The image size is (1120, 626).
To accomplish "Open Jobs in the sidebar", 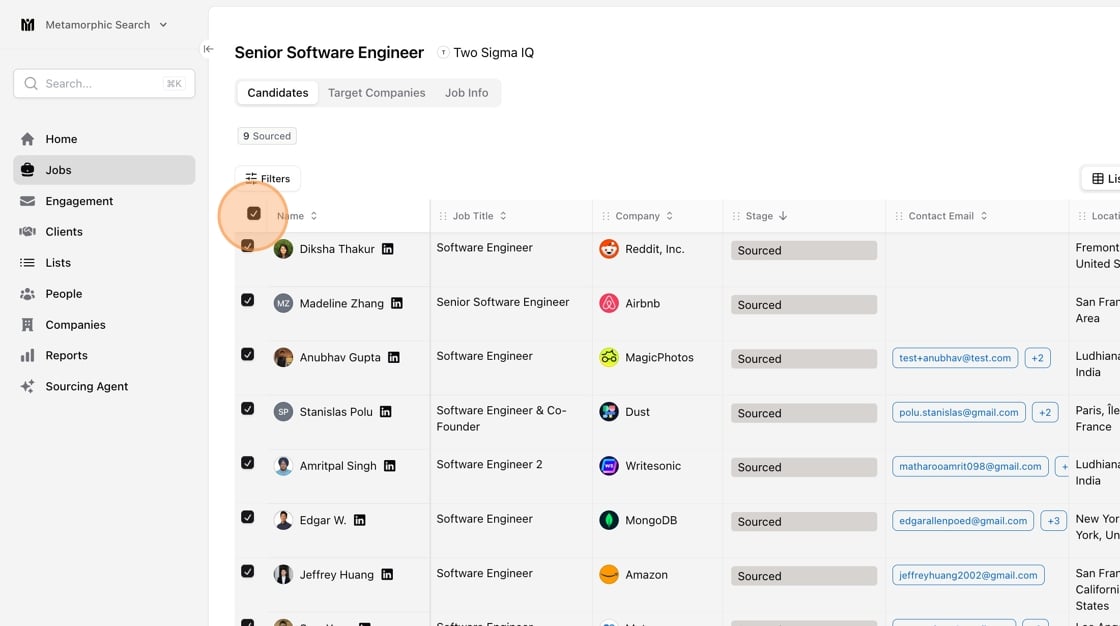I will click(x=104, y=170).
